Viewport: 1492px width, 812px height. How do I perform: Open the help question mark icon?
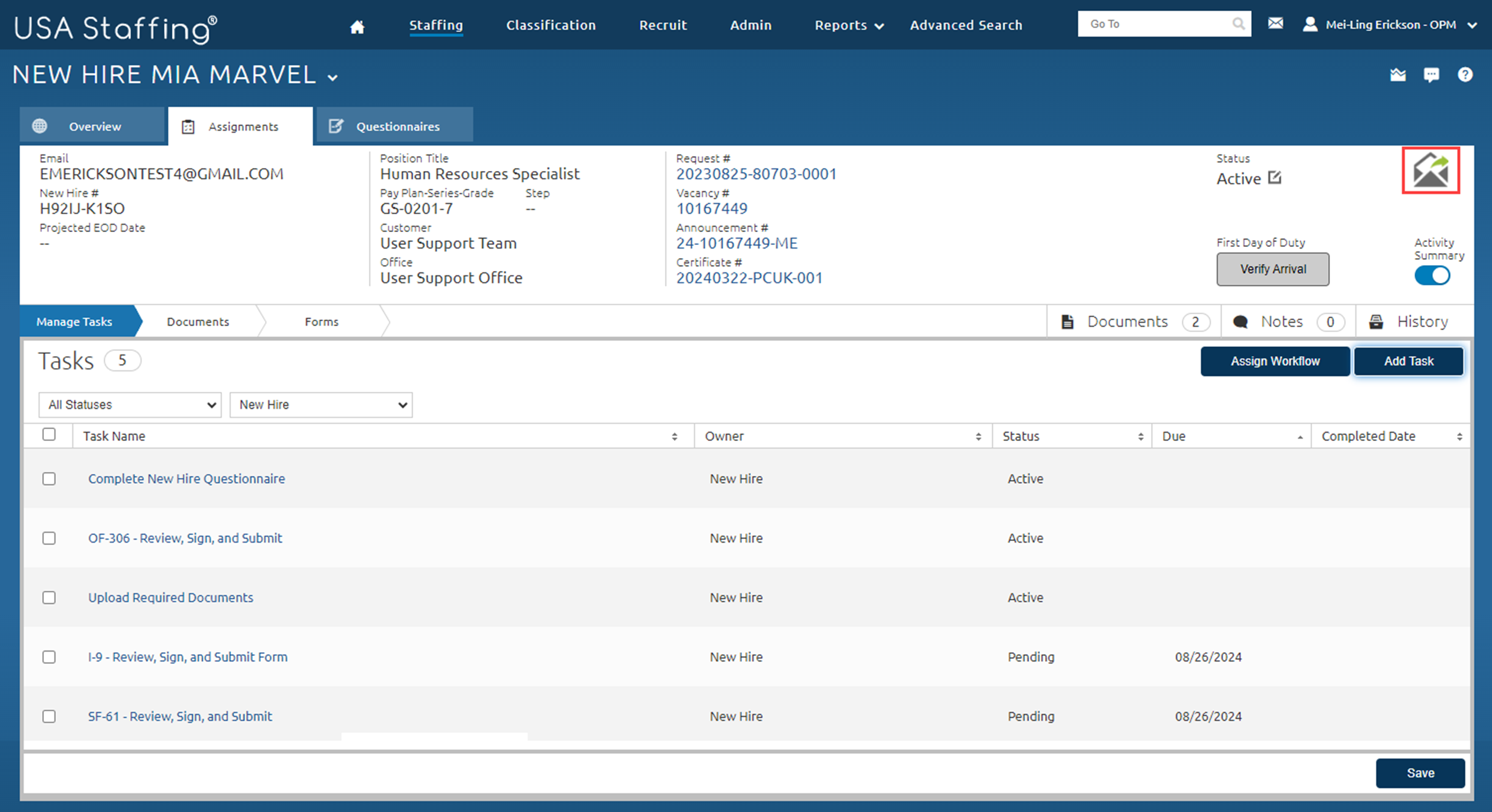[1465, 75]
